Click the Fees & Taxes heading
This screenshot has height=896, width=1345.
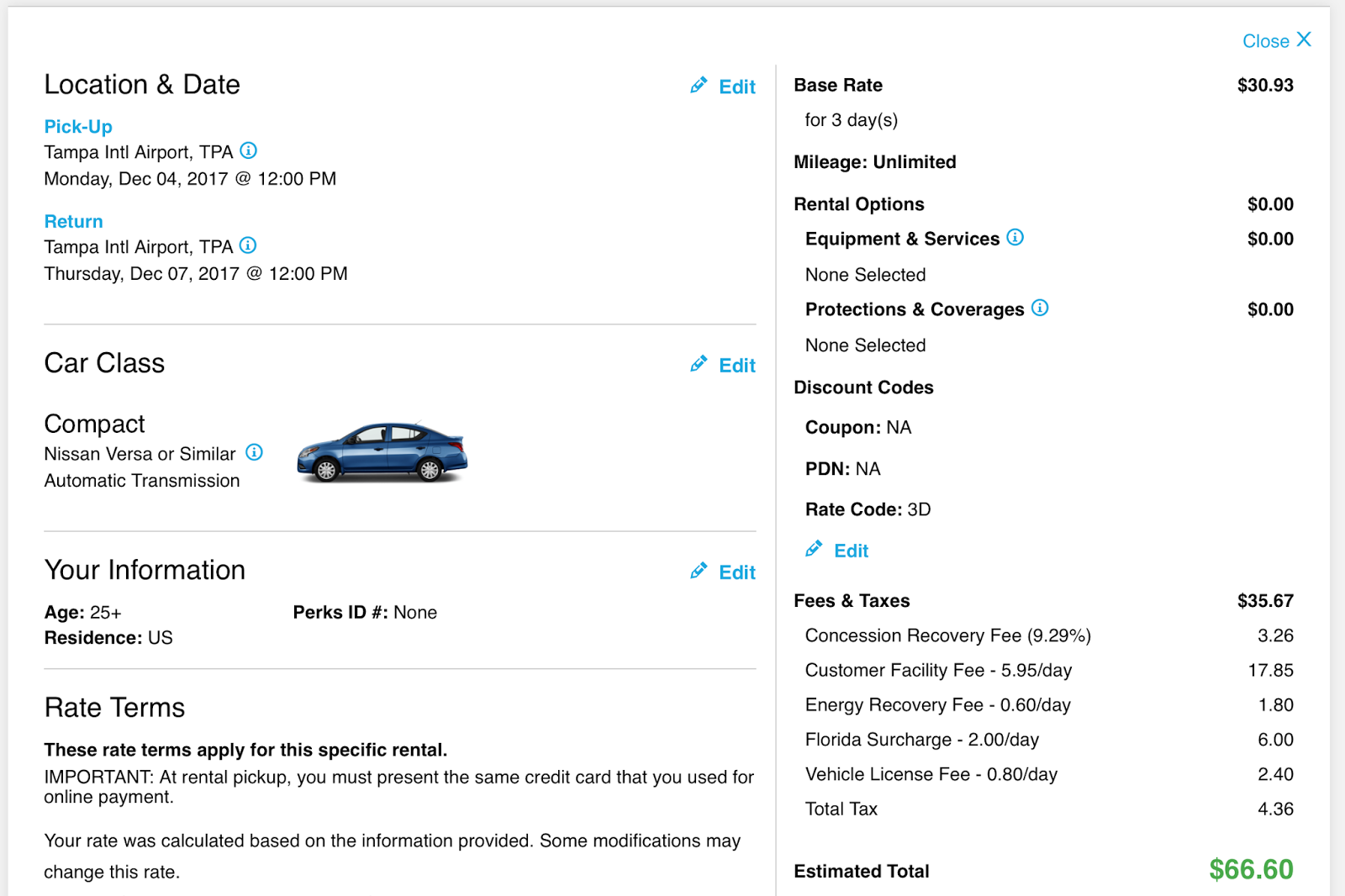pyautogui.click(x=852, y=601)
